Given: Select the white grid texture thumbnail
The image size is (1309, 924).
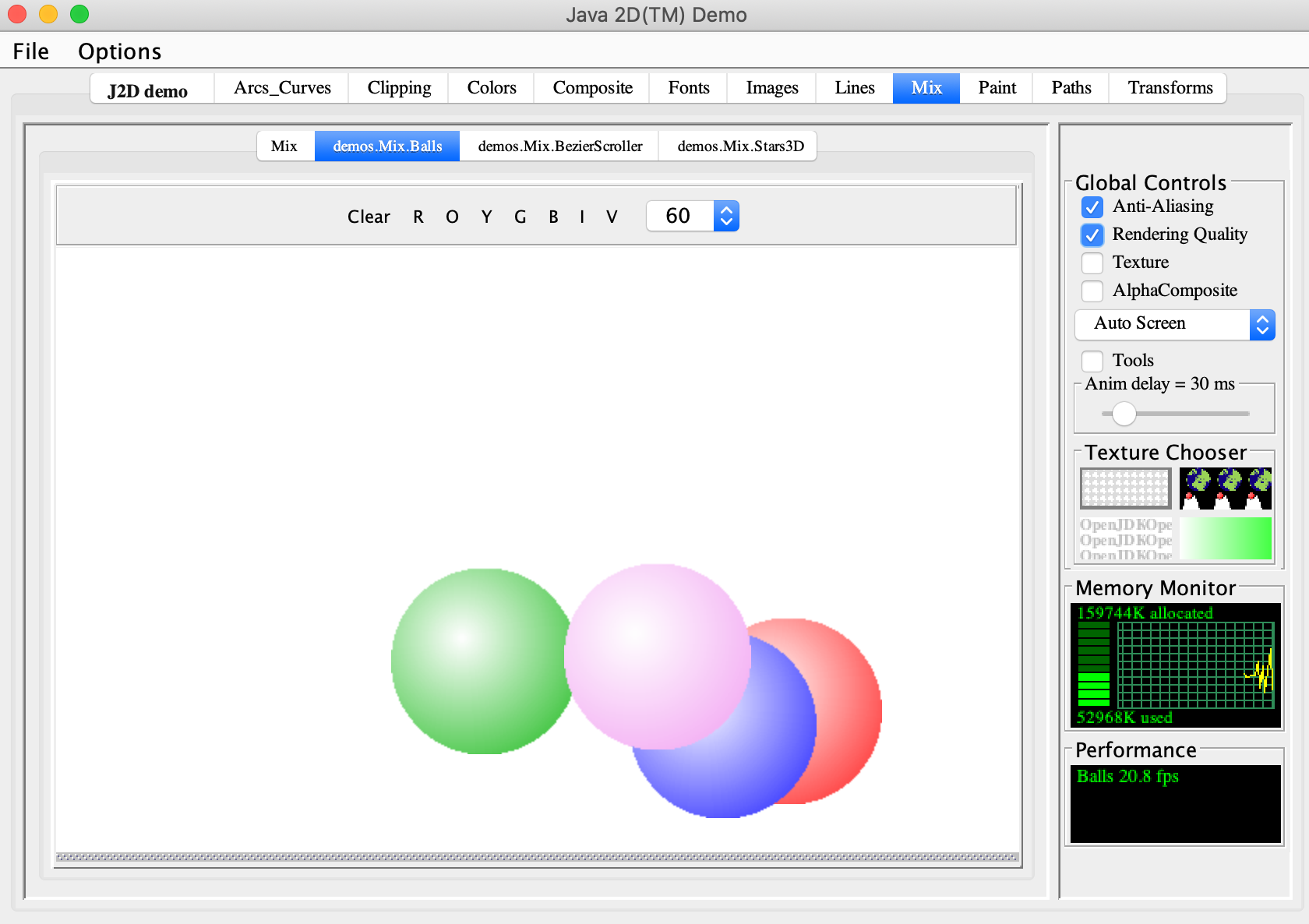Looking at the screenshot, I should [x=1125, y=488].
